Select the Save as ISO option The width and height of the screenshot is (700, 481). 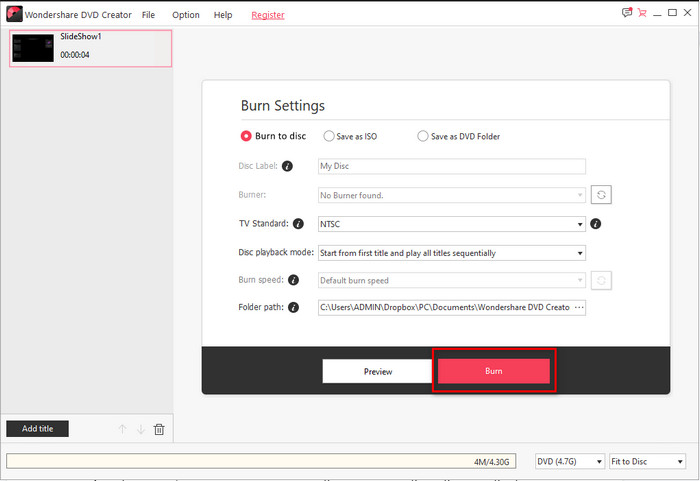(350, 136)
